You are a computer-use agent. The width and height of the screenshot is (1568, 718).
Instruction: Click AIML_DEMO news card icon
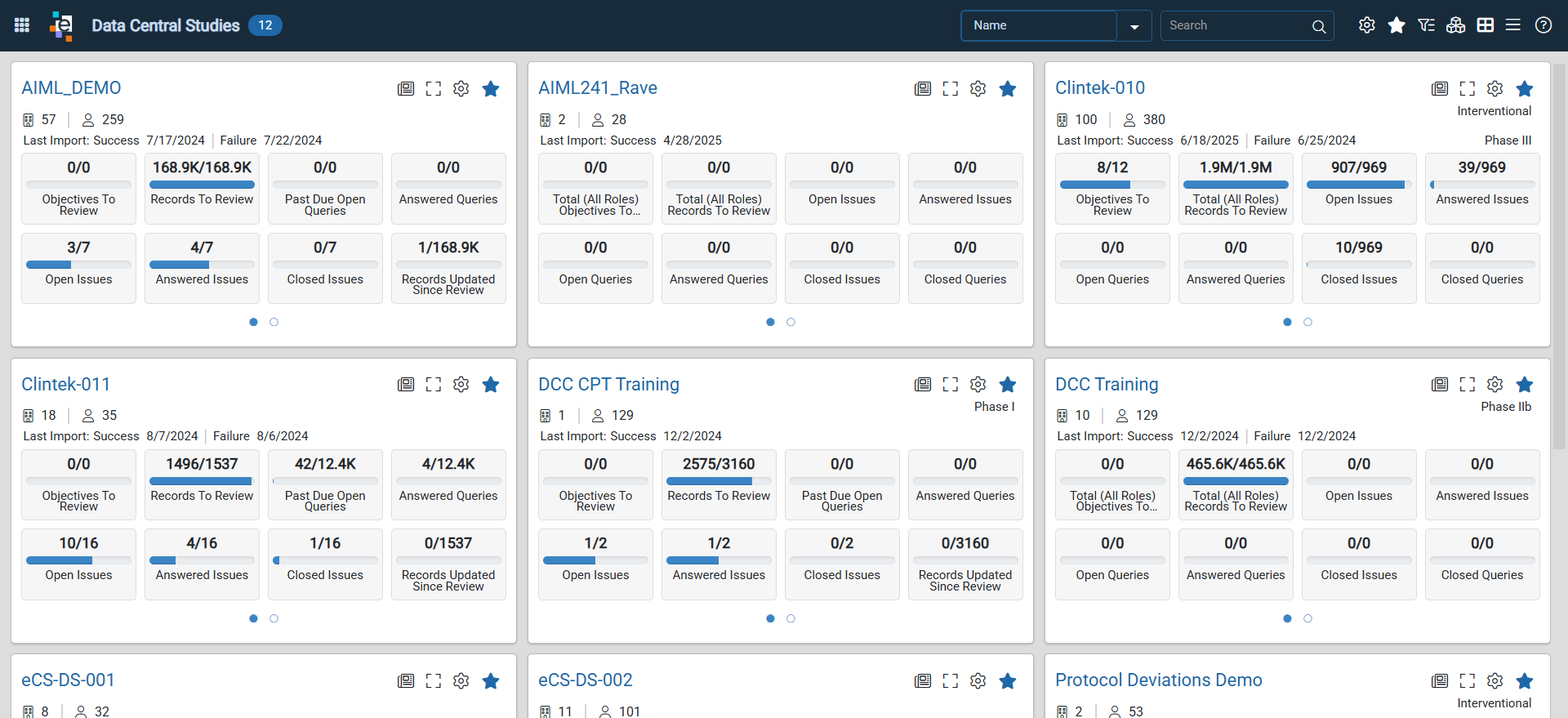tap(406, 88)
